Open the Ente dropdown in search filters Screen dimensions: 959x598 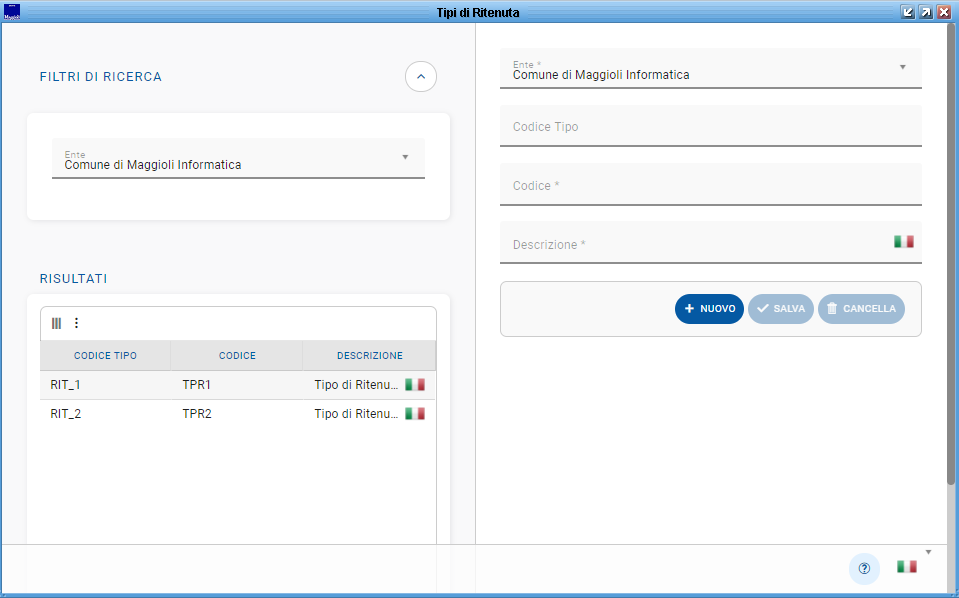point(405,157)
